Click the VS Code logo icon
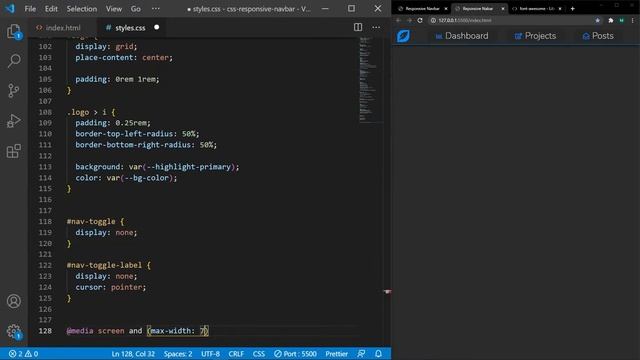 click(x=10, y=9)
